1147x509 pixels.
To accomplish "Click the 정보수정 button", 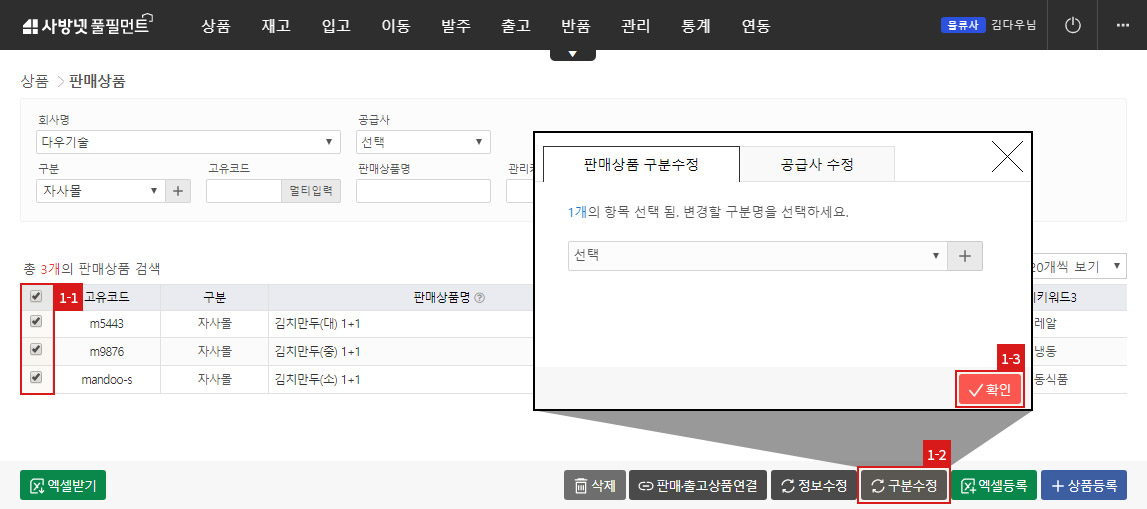I will (x=814, y=485).
